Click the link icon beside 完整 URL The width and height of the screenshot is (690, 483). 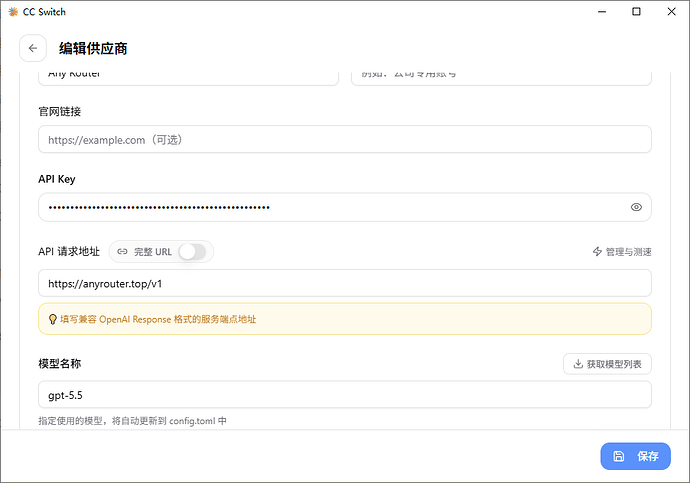(x=122, y=252)
